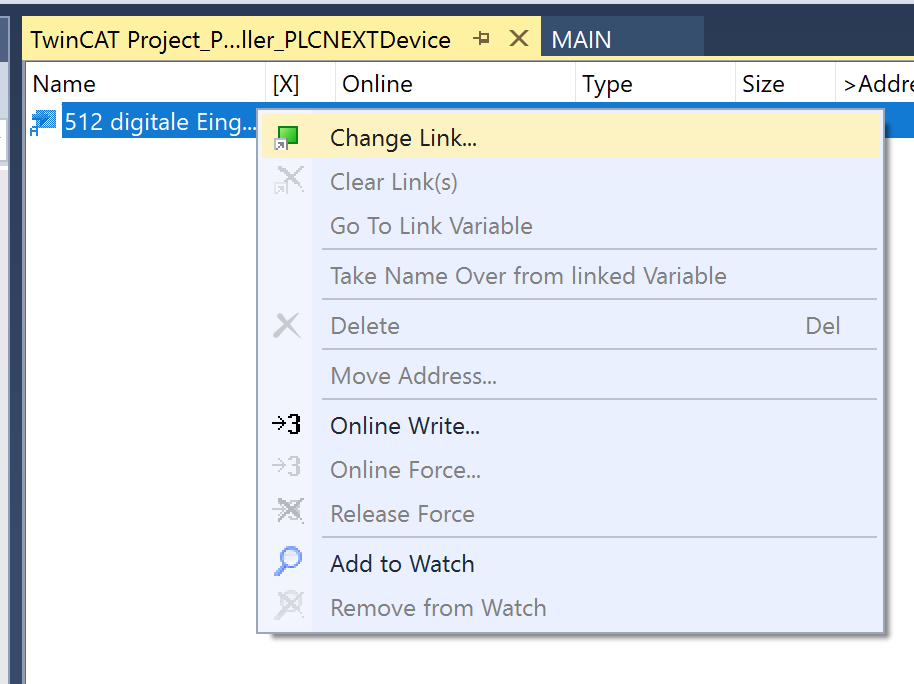Select Go To Link Variable
The width and height of the screenshot is (914, 684).
[x=570, y=226]
